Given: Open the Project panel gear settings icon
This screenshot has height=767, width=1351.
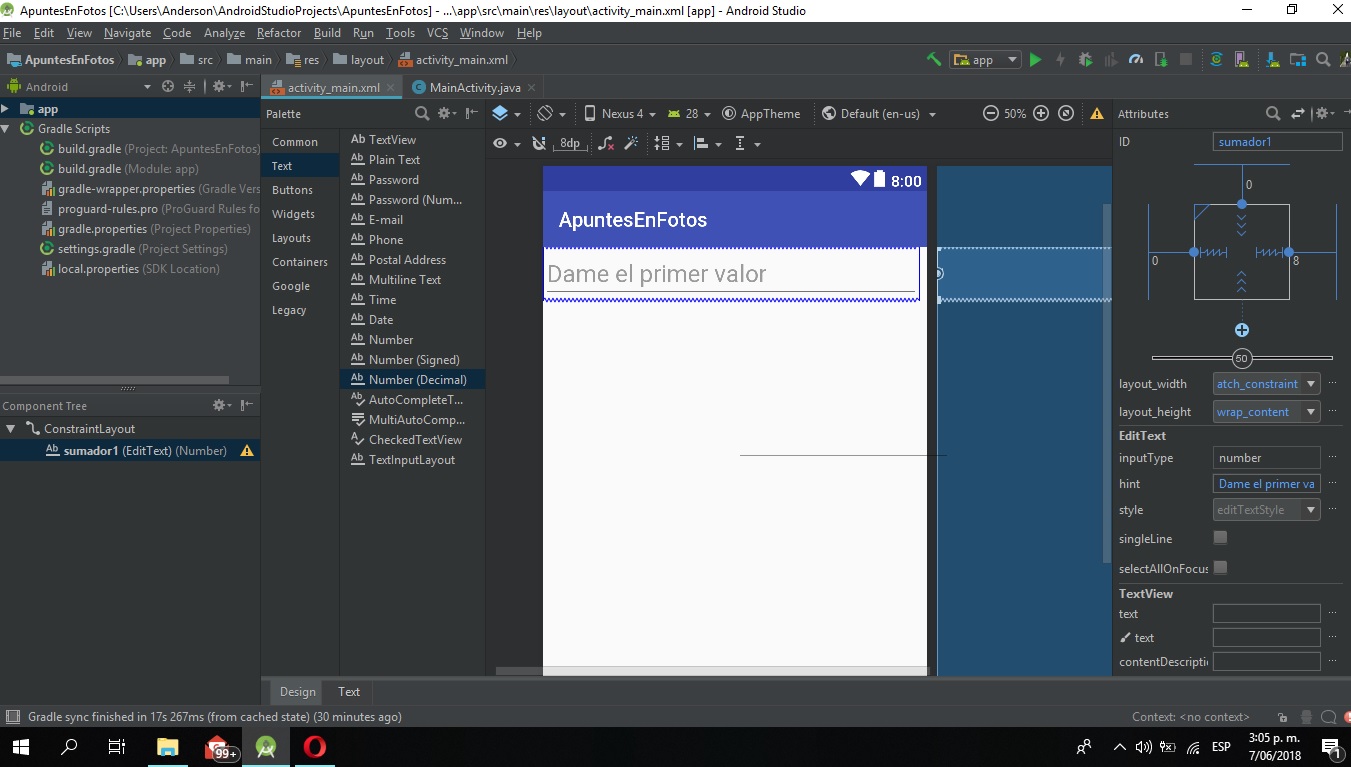Looking at the screenshot, I should coord(221,87).
